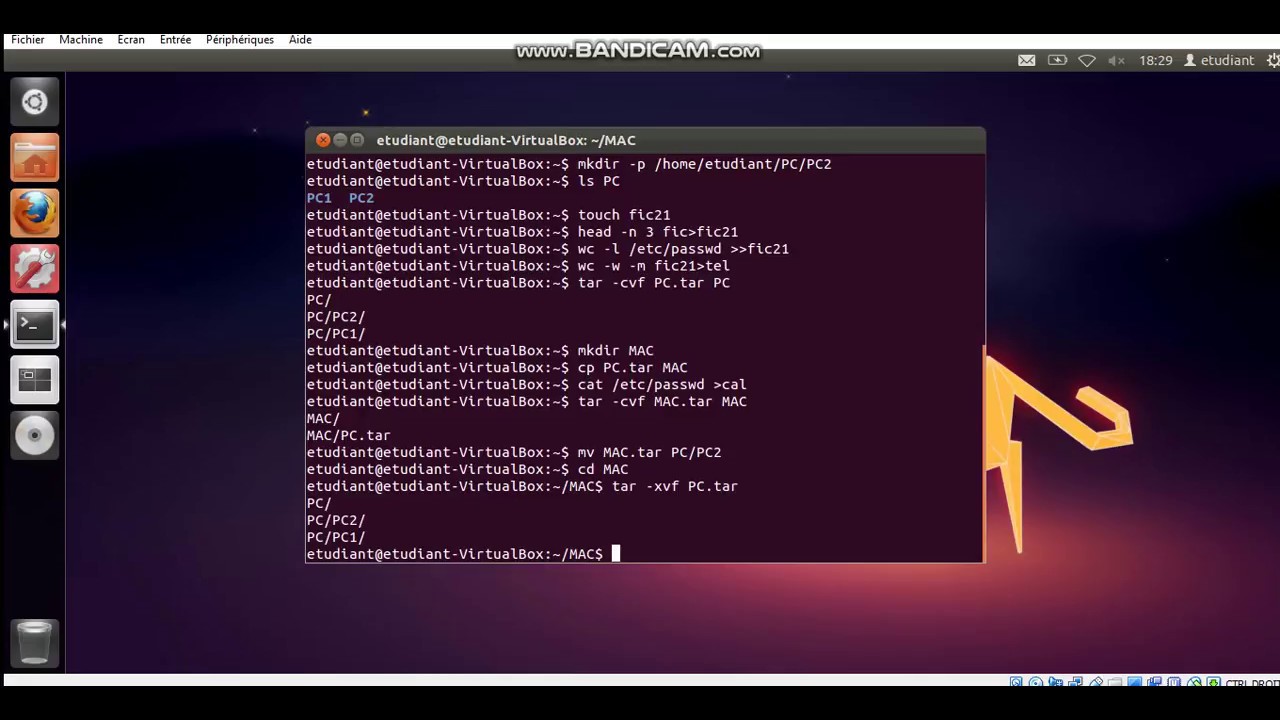Open the Ubuntu Dash home launcher
Image resolution: width=1280 pixels, height=720 pixels.
click(x=35, y=102)
